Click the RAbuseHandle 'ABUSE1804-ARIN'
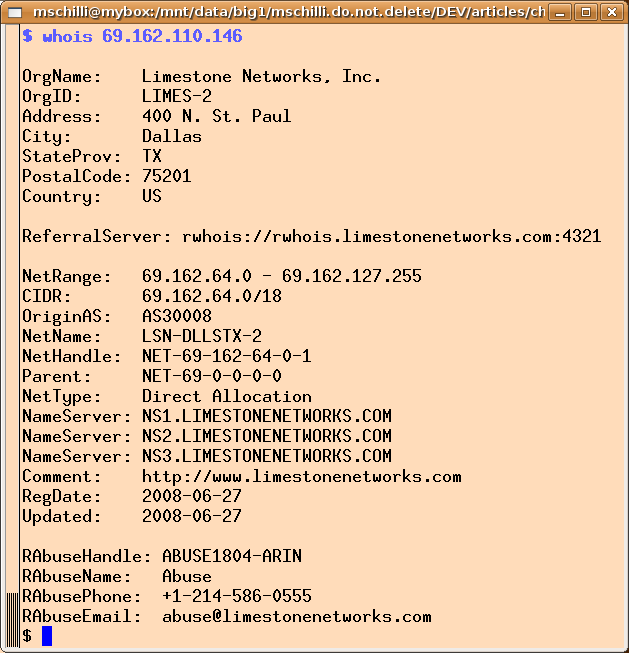629x653 pixels. click(232, 556)
